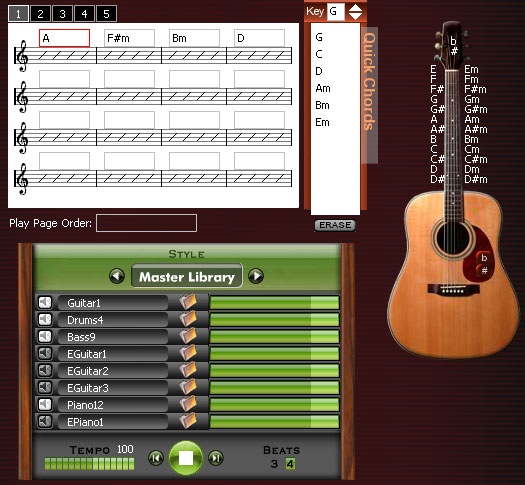This screenshot has height=485, width=525.
Task: Select 3 beats per measure
Action: (274, 464)
